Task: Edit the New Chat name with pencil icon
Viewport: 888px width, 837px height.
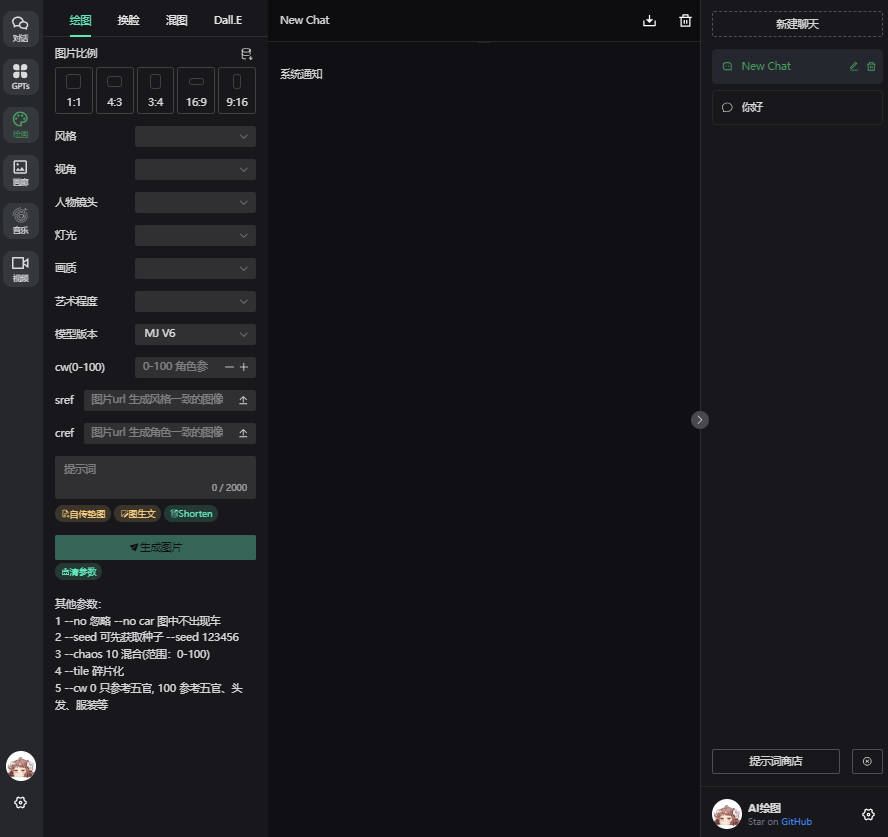Action: click(x=852, y=66)
